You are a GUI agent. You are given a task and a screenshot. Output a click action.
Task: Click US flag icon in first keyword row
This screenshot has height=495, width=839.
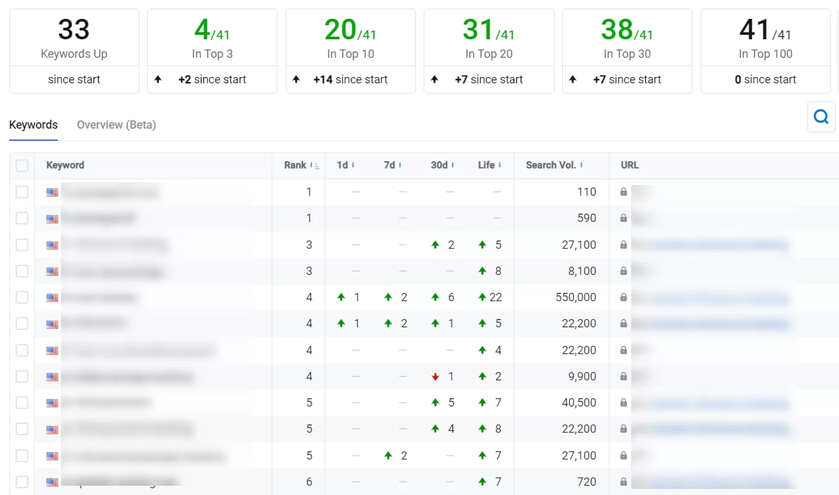[x=52, y=192]
